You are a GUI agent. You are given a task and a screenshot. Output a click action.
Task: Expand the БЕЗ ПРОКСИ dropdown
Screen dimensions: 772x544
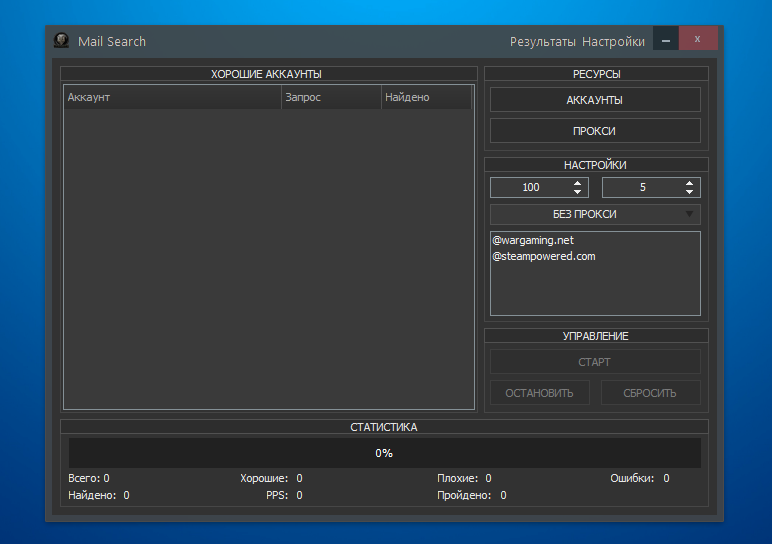tap(595, 214)
